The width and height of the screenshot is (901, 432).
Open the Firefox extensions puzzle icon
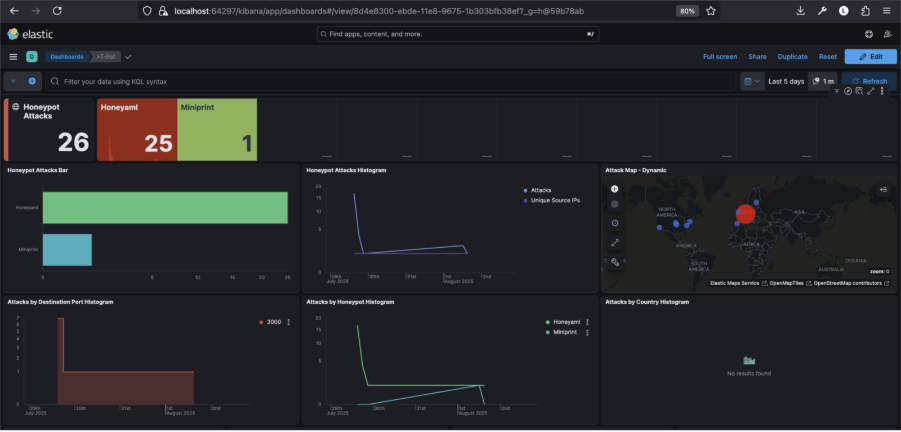point(865,10)
